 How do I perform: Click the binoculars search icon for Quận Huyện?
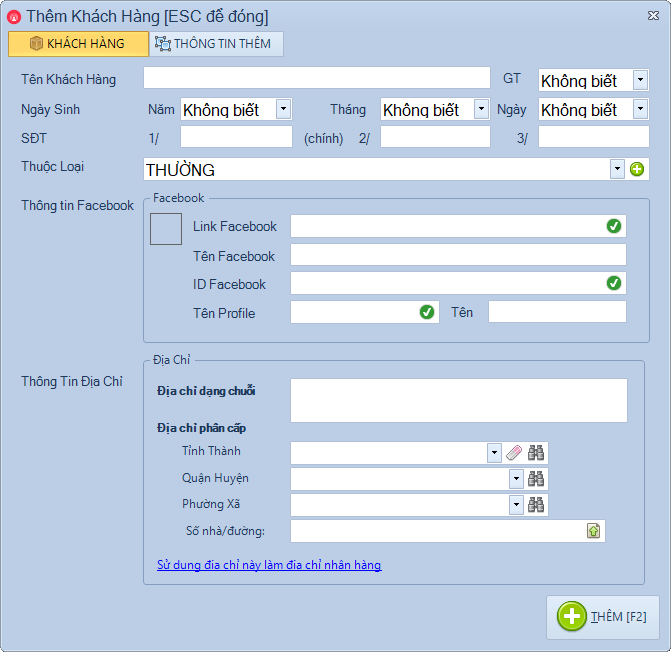point(536,479)
